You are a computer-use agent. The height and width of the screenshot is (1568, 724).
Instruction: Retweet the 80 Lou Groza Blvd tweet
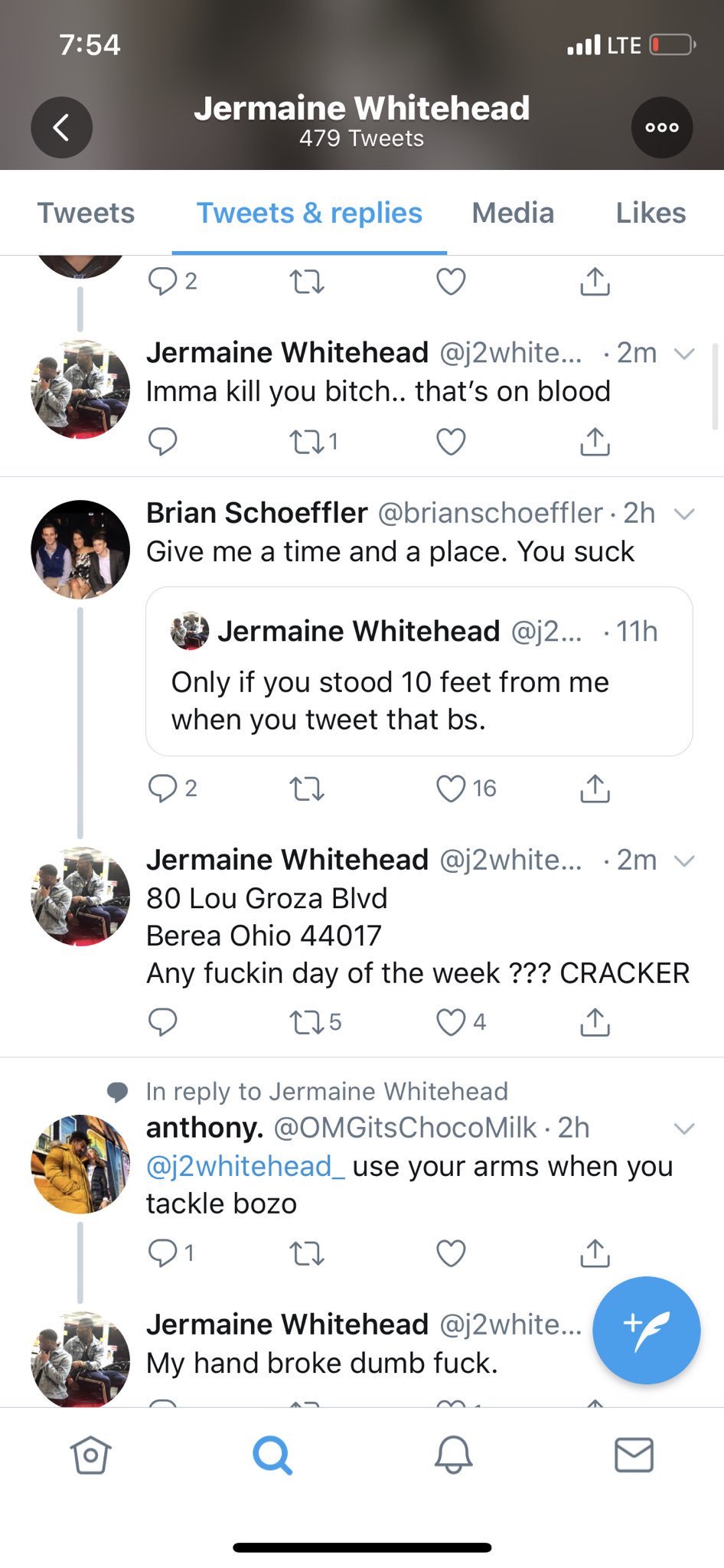[307, 1022]
